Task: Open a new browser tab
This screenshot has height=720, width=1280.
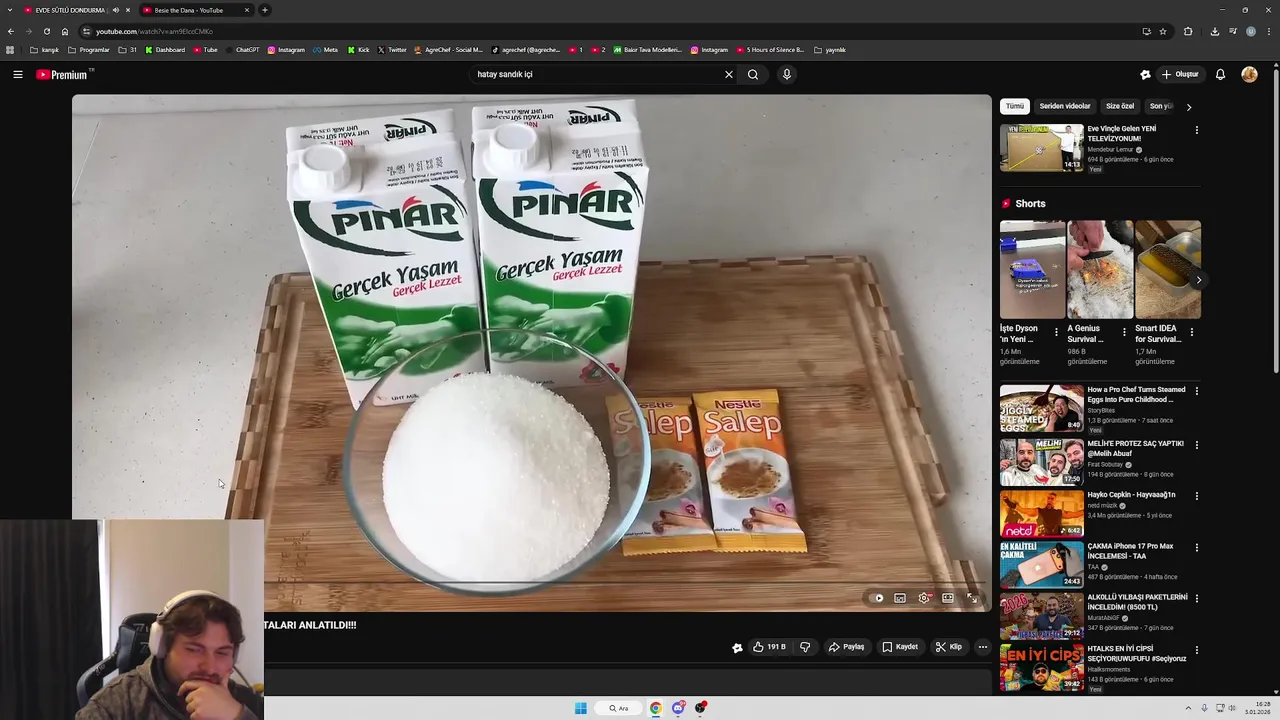Action: click(265, 10)
